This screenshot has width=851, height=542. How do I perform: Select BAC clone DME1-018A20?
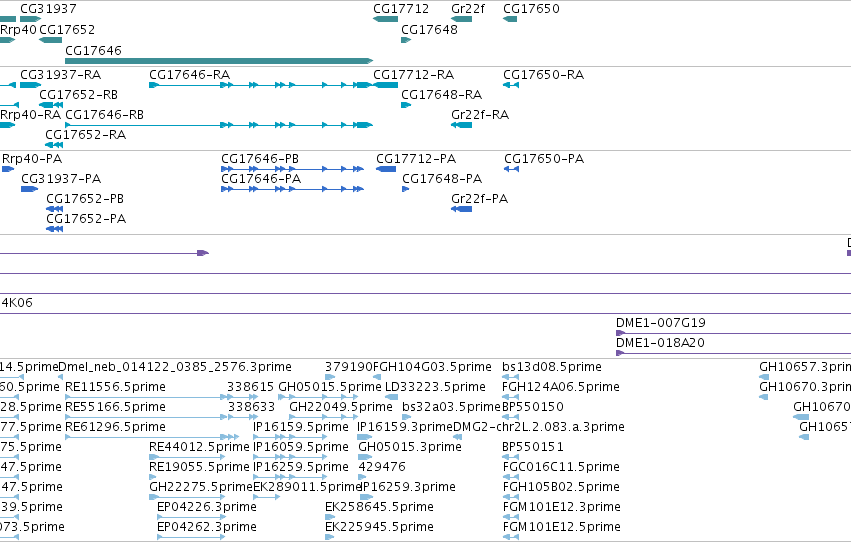click(733, 353)
